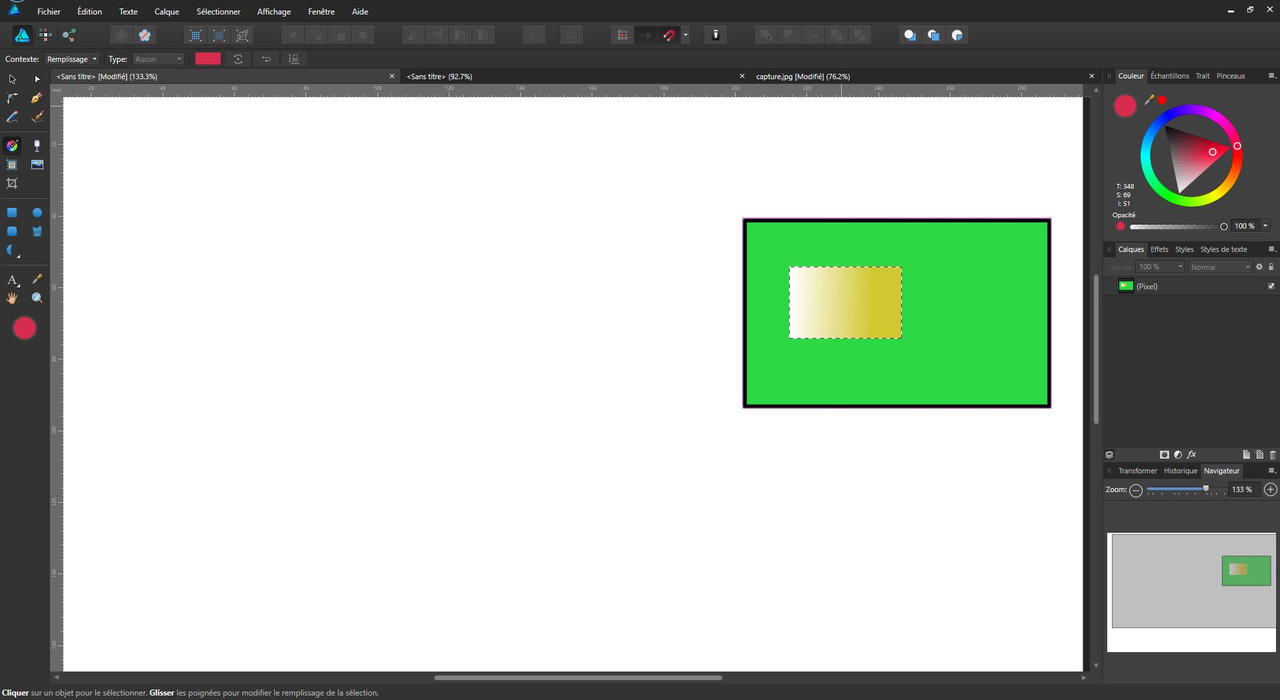Open the Normal blend mode dropdown
This screenshot has height=700, width=1280.
[x=1220, y=267]
